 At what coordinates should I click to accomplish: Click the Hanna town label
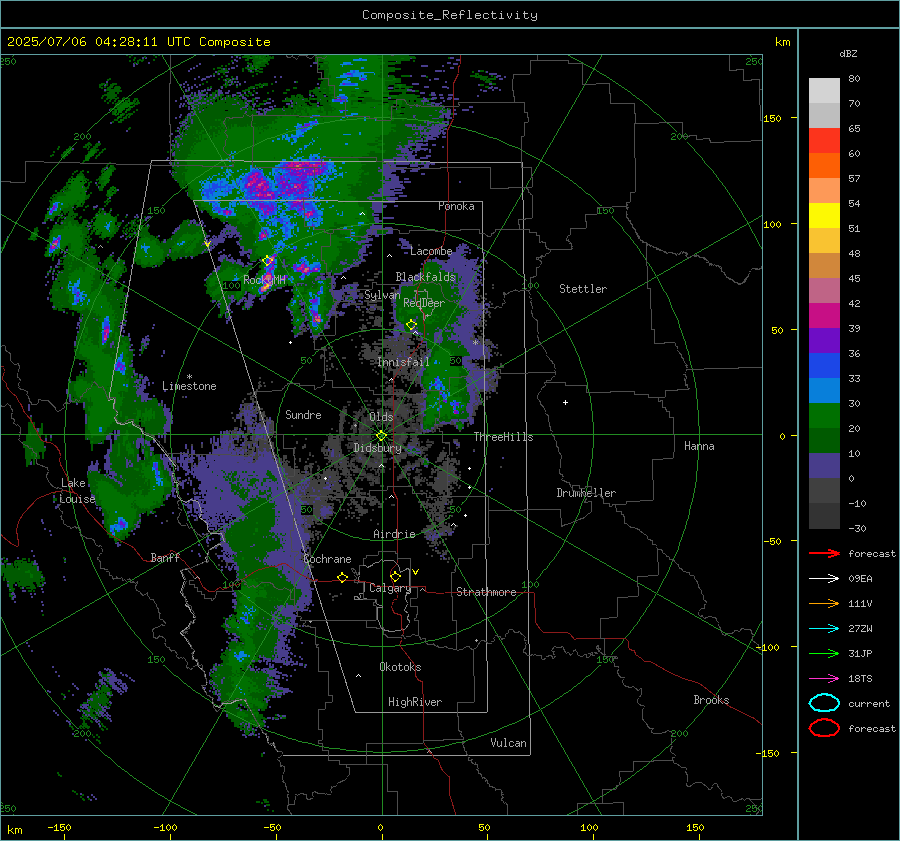(699, 446)
